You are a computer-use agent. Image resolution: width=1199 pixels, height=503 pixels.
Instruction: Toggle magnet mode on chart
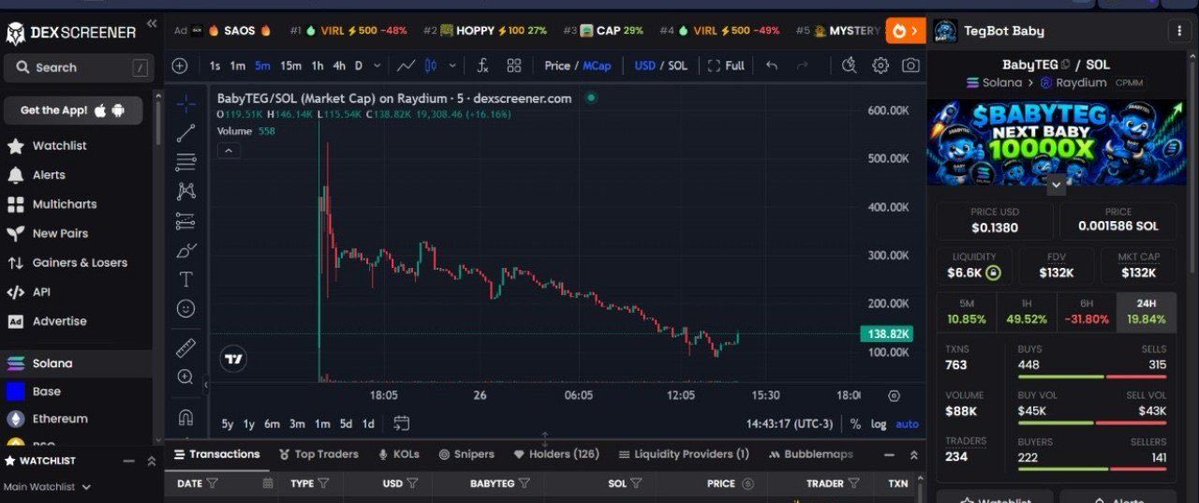point(186,417)
